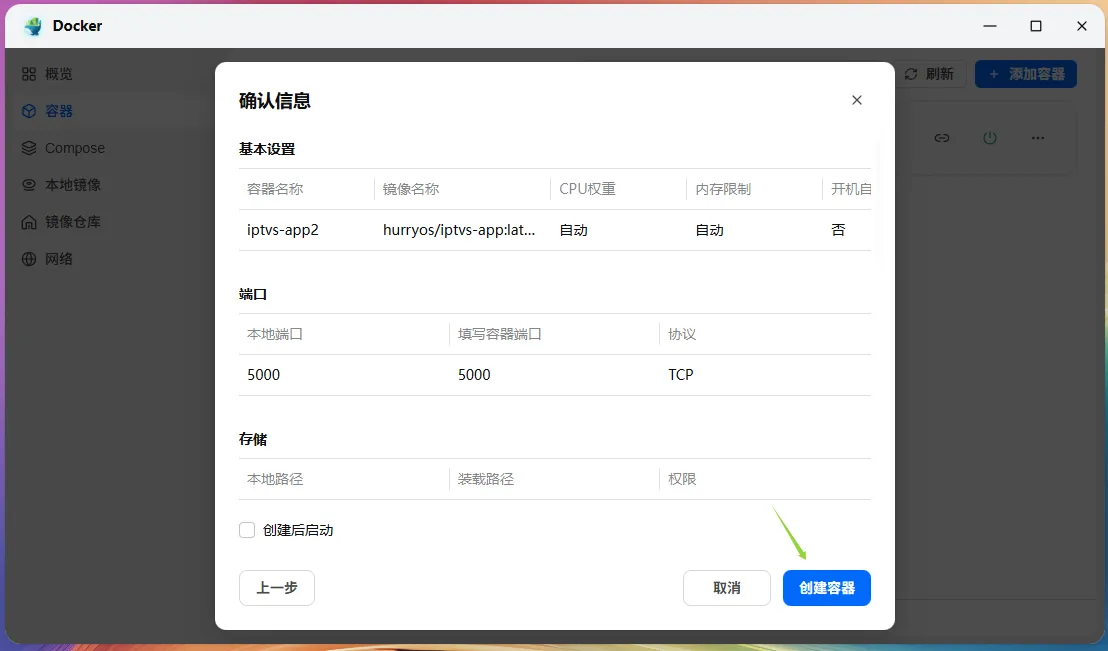Switch to the 镜像仓库 section

tap(72, 222)
